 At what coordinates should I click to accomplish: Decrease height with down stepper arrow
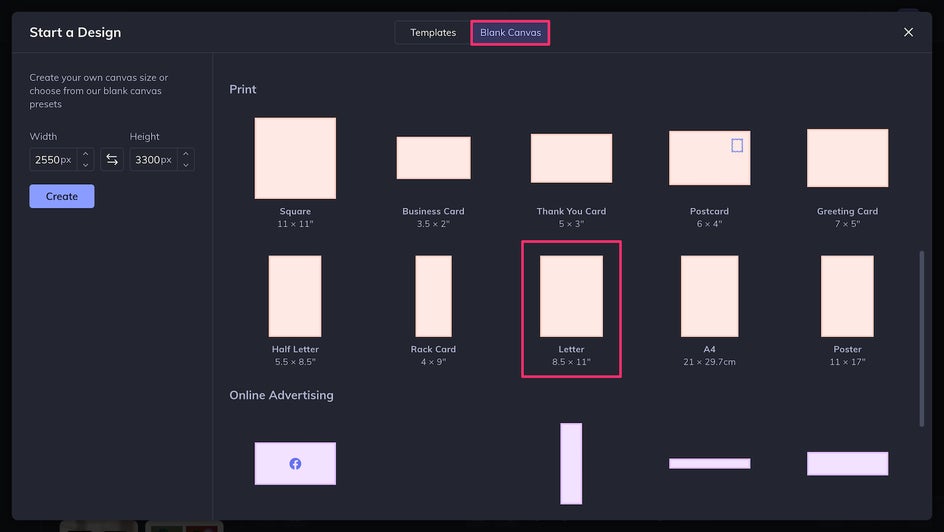tap(186, 165)
